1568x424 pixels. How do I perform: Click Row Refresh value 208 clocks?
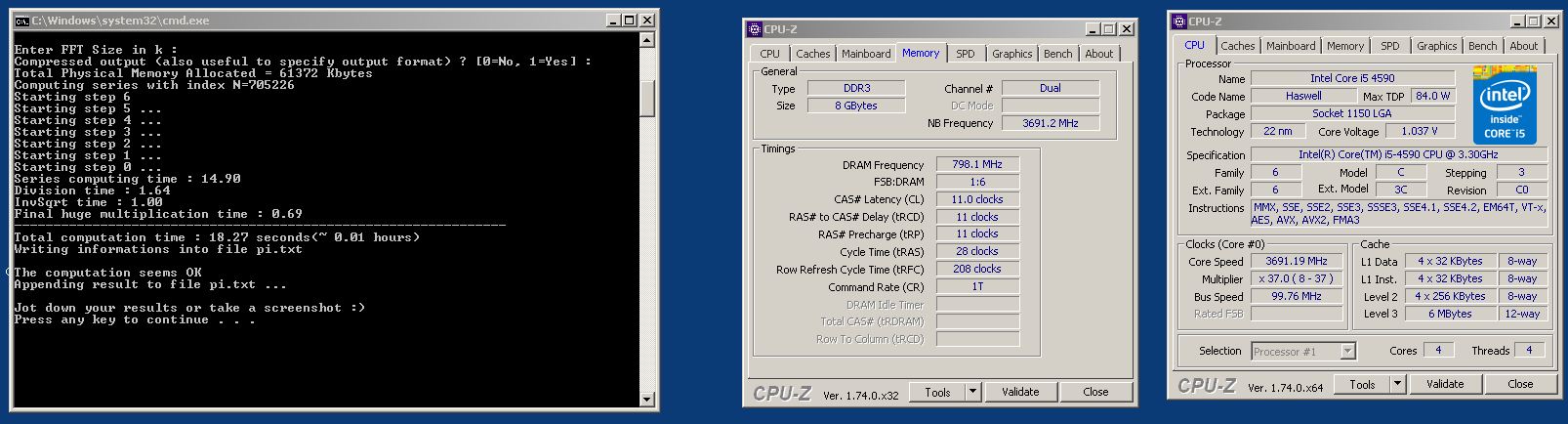tap(977, 269)
